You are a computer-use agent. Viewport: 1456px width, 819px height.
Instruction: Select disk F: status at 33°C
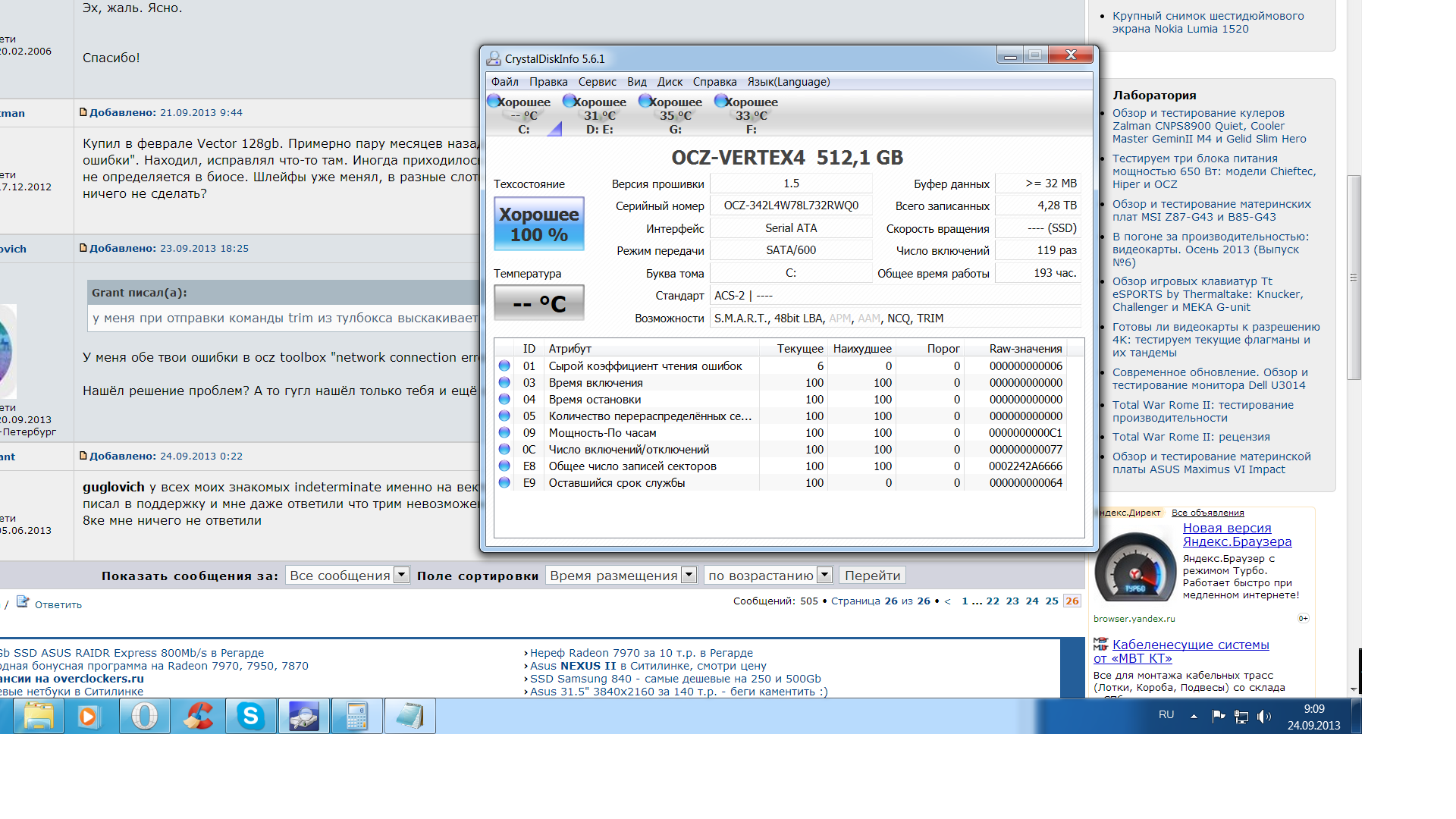pos(750,115)
